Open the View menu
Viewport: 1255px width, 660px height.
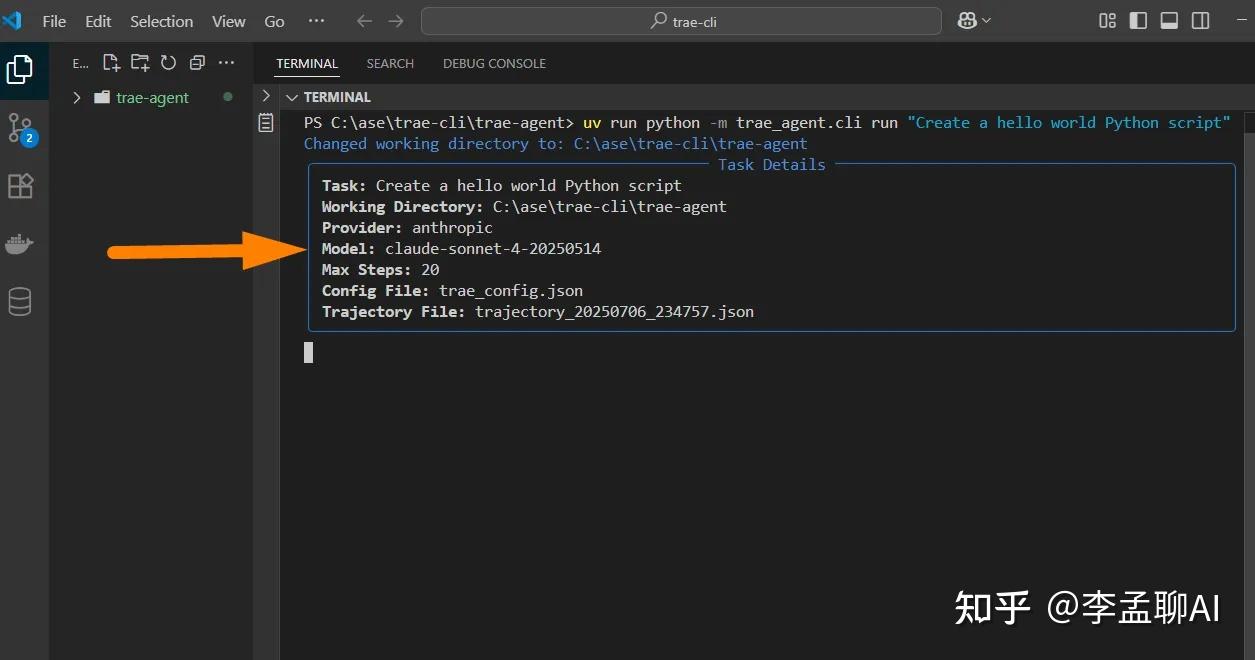pos(228,21)
